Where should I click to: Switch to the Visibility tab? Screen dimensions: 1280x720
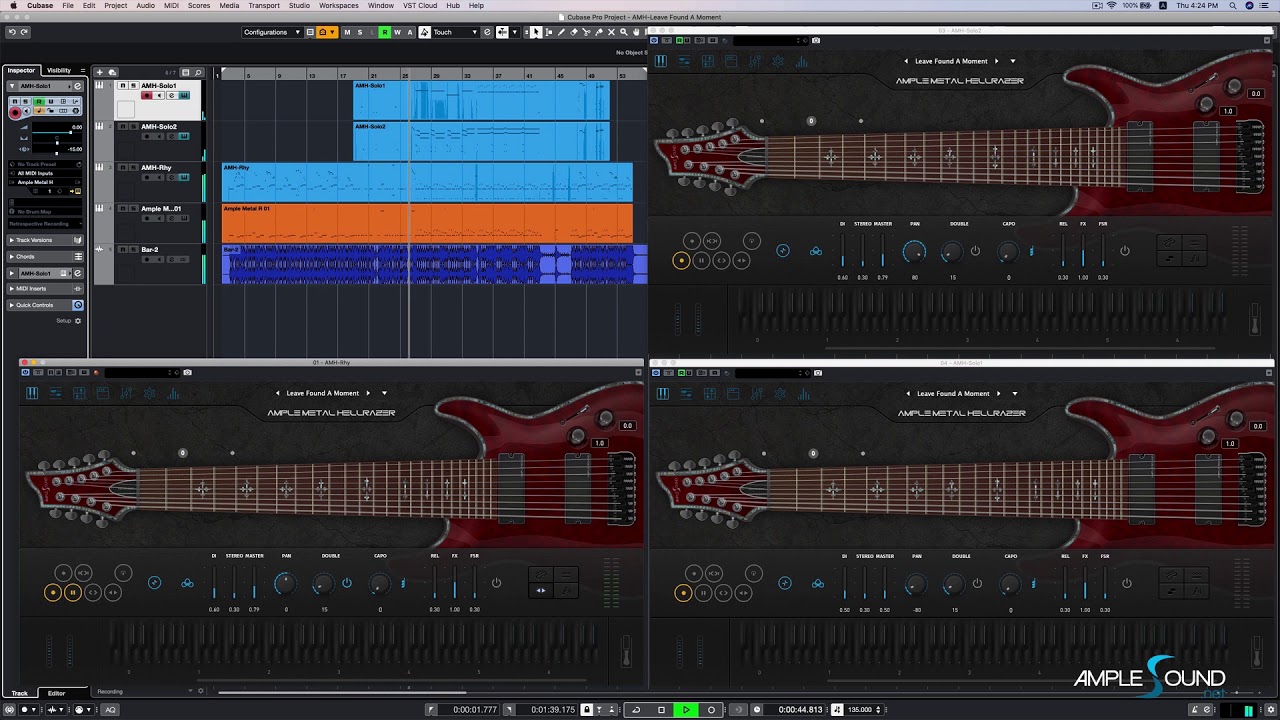(x=59, y=71)
